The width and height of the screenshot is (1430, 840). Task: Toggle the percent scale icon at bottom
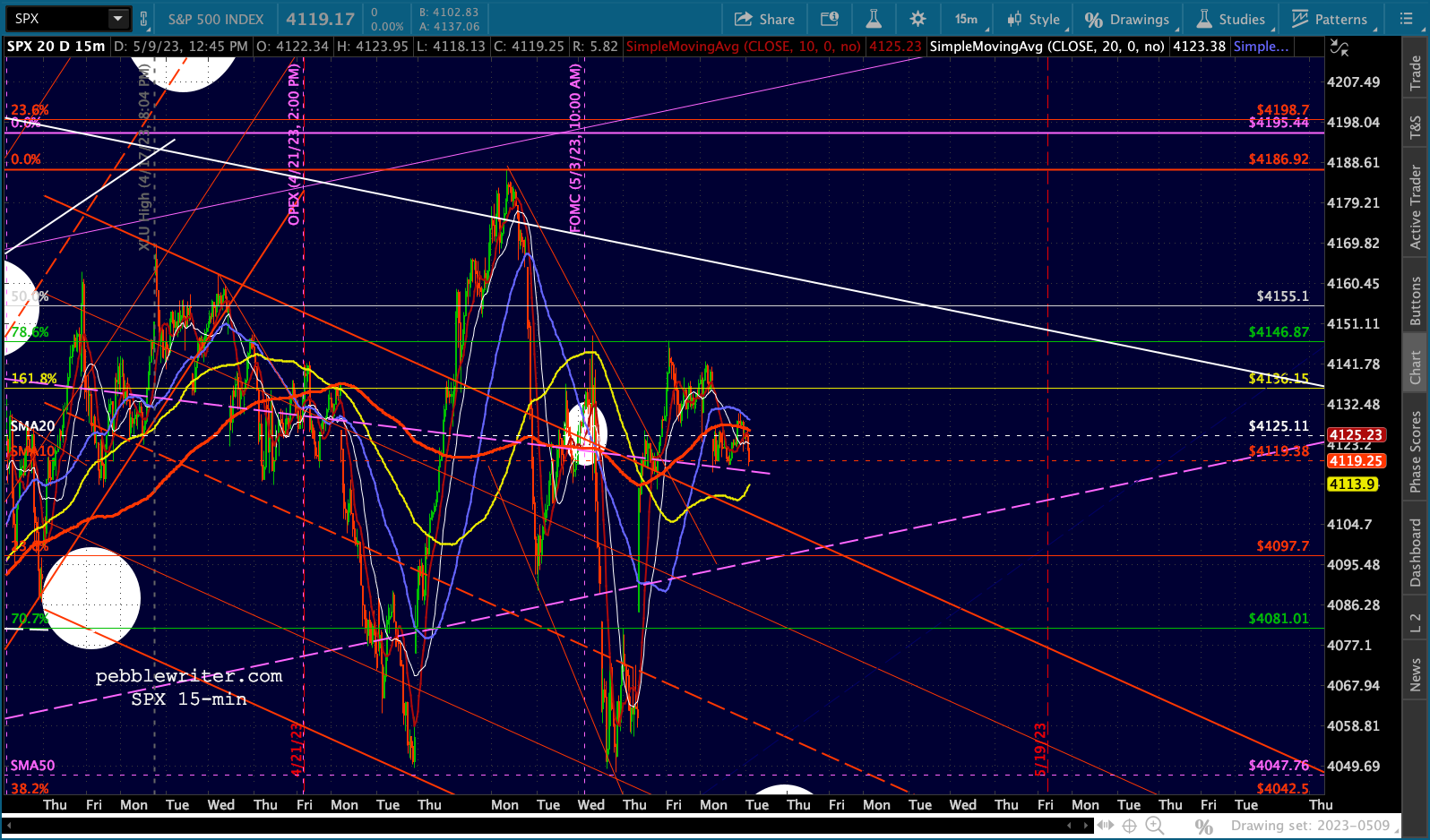click(x=1204, y=826)
